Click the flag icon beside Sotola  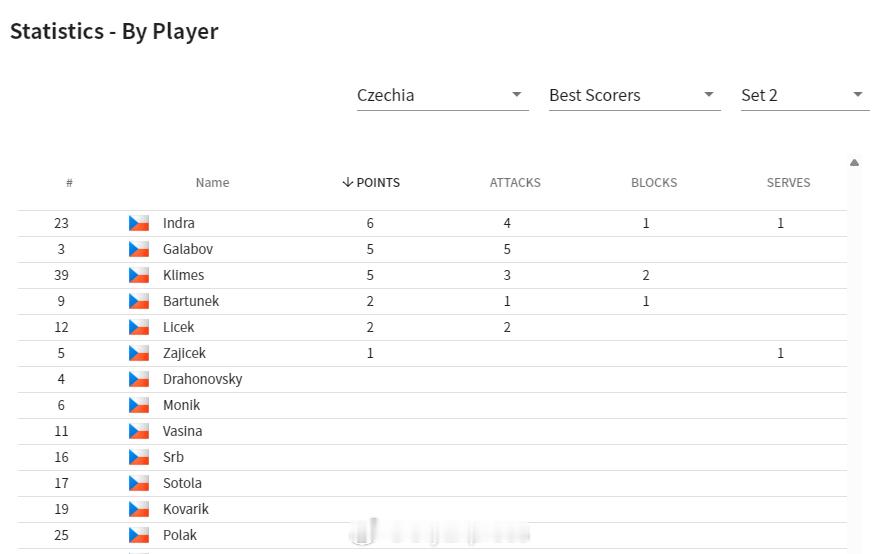tap(139, 484)
